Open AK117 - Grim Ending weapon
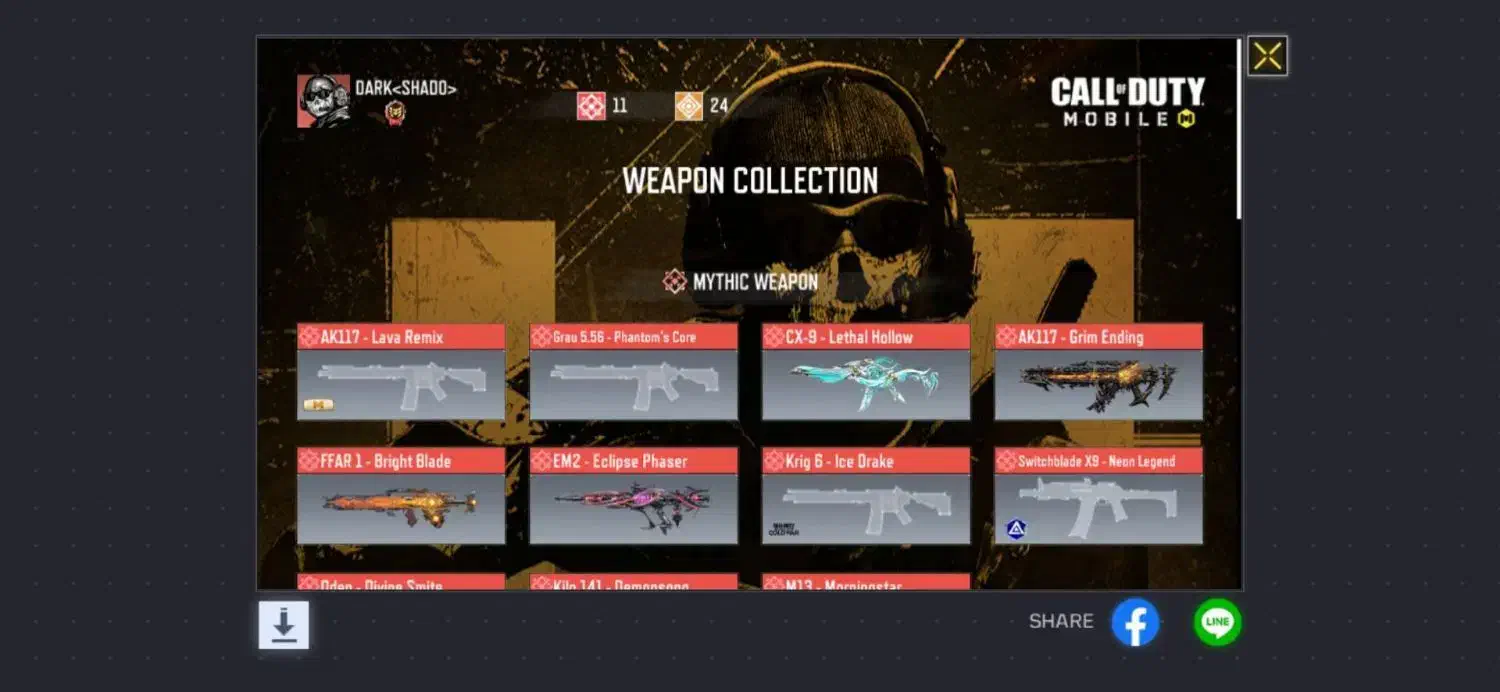 click(x=1099, y=371)
